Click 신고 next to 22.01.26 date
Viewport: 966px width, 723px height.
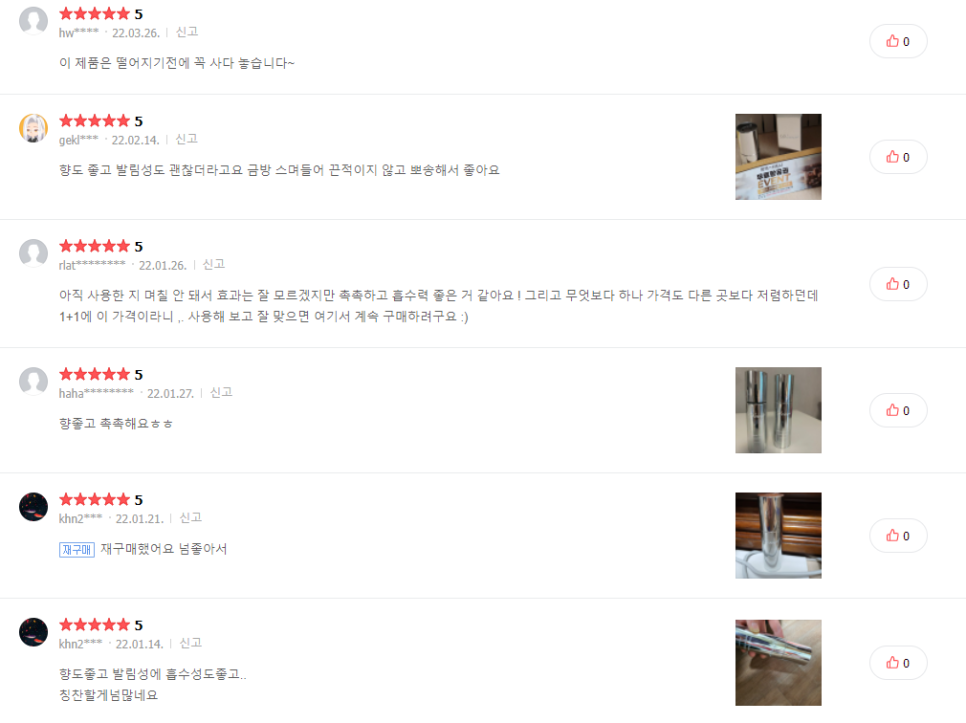pyautogui.click(x=213, y=264)
